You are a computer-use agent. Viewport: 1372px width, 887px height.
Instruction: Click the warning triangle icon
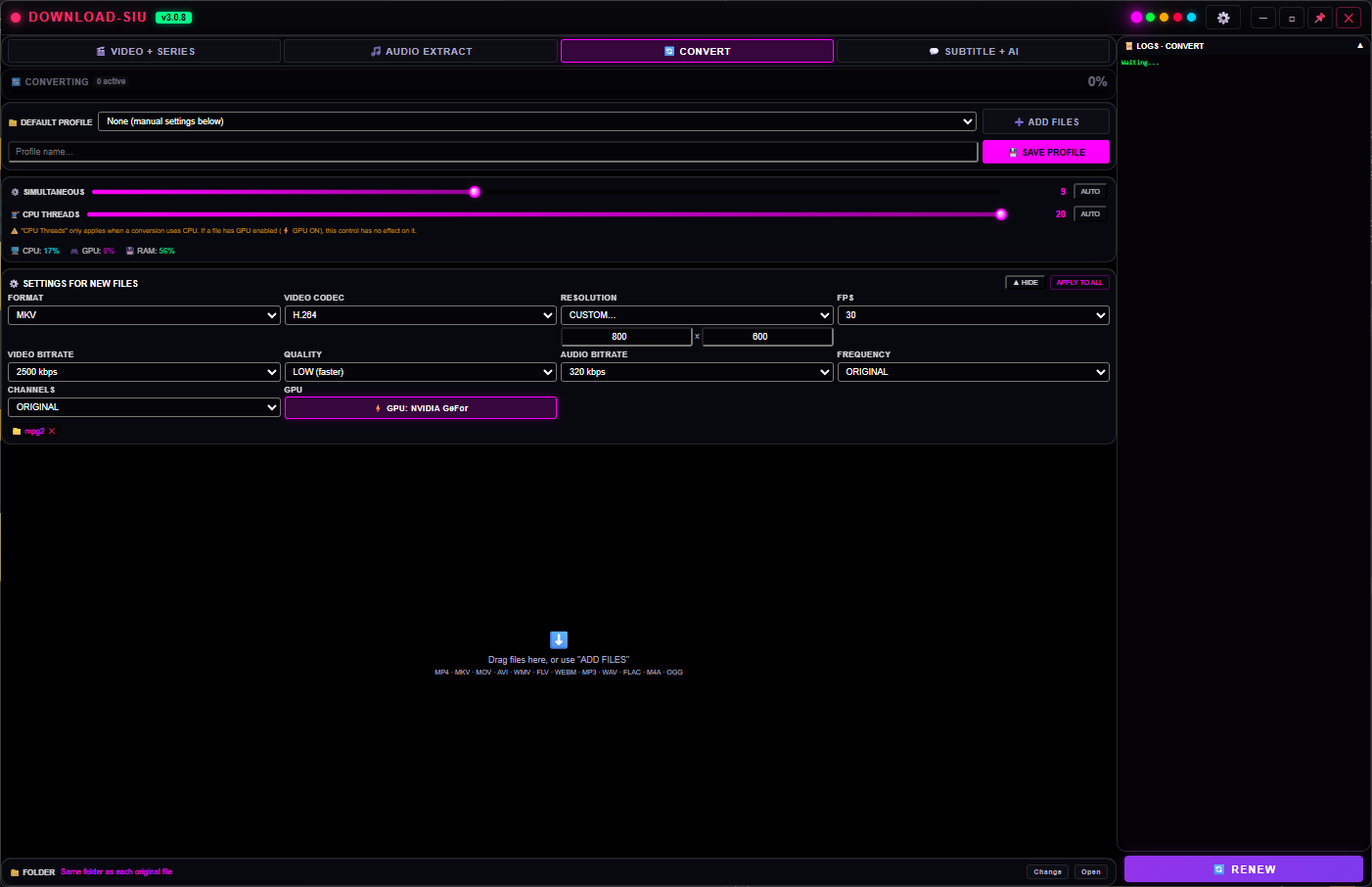coord(15,231)
